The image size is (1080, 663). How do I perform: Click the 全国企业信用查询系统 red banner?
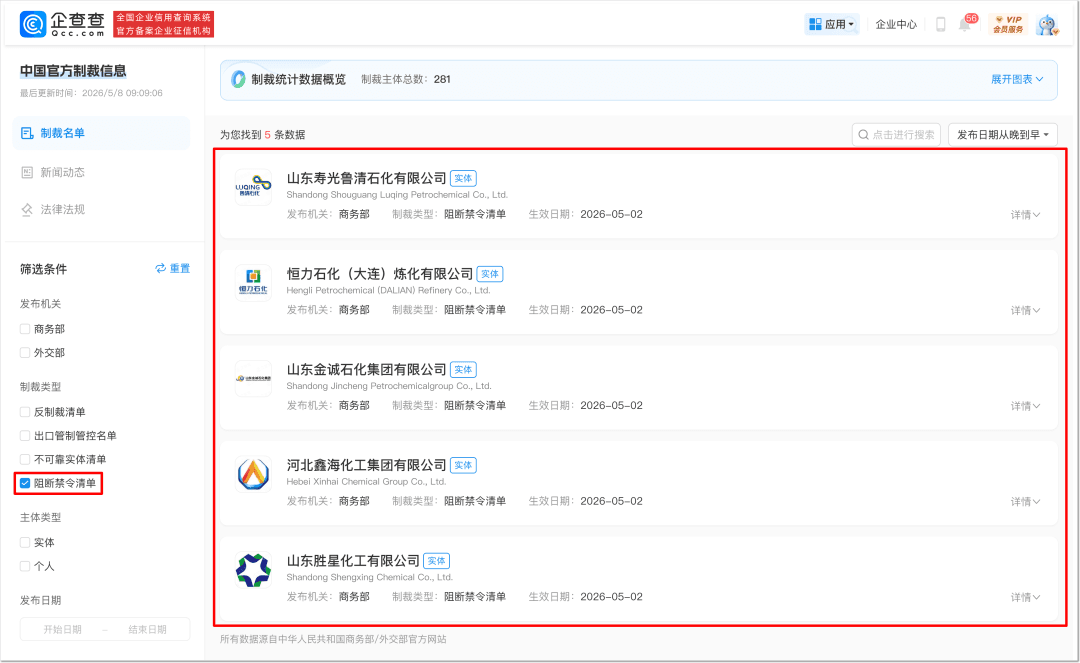[163, 24]
